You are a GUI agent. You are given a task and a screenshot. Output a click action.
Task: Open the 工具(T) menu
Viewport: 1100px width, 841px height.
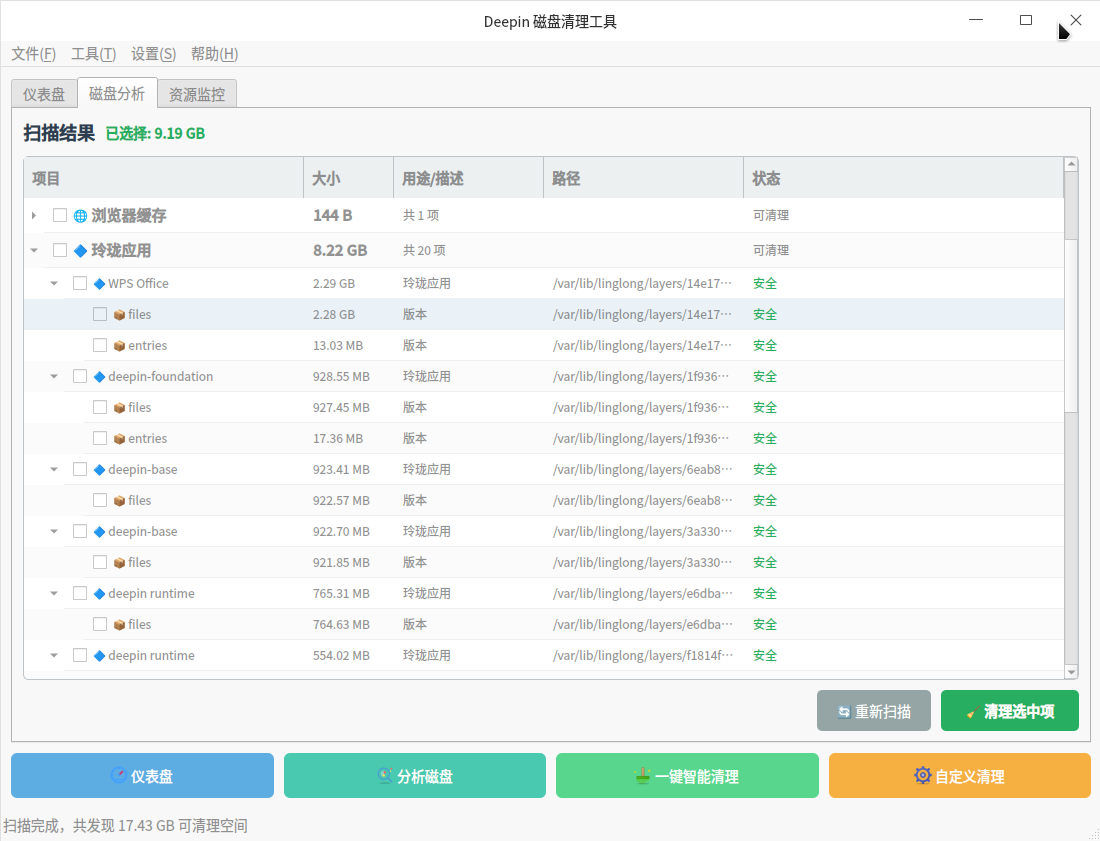93,54
